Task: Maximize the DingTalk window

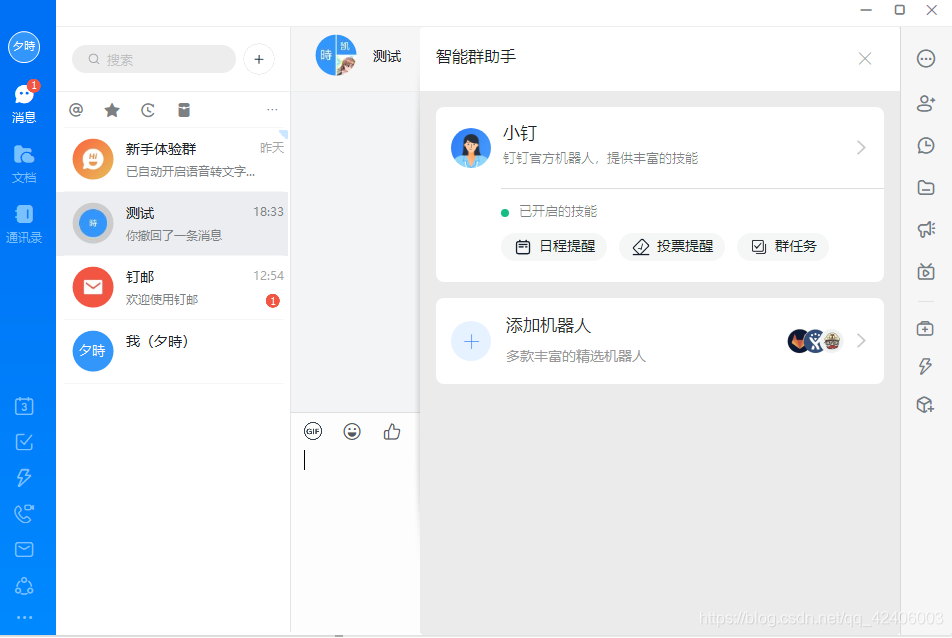Action: point(900,10)
